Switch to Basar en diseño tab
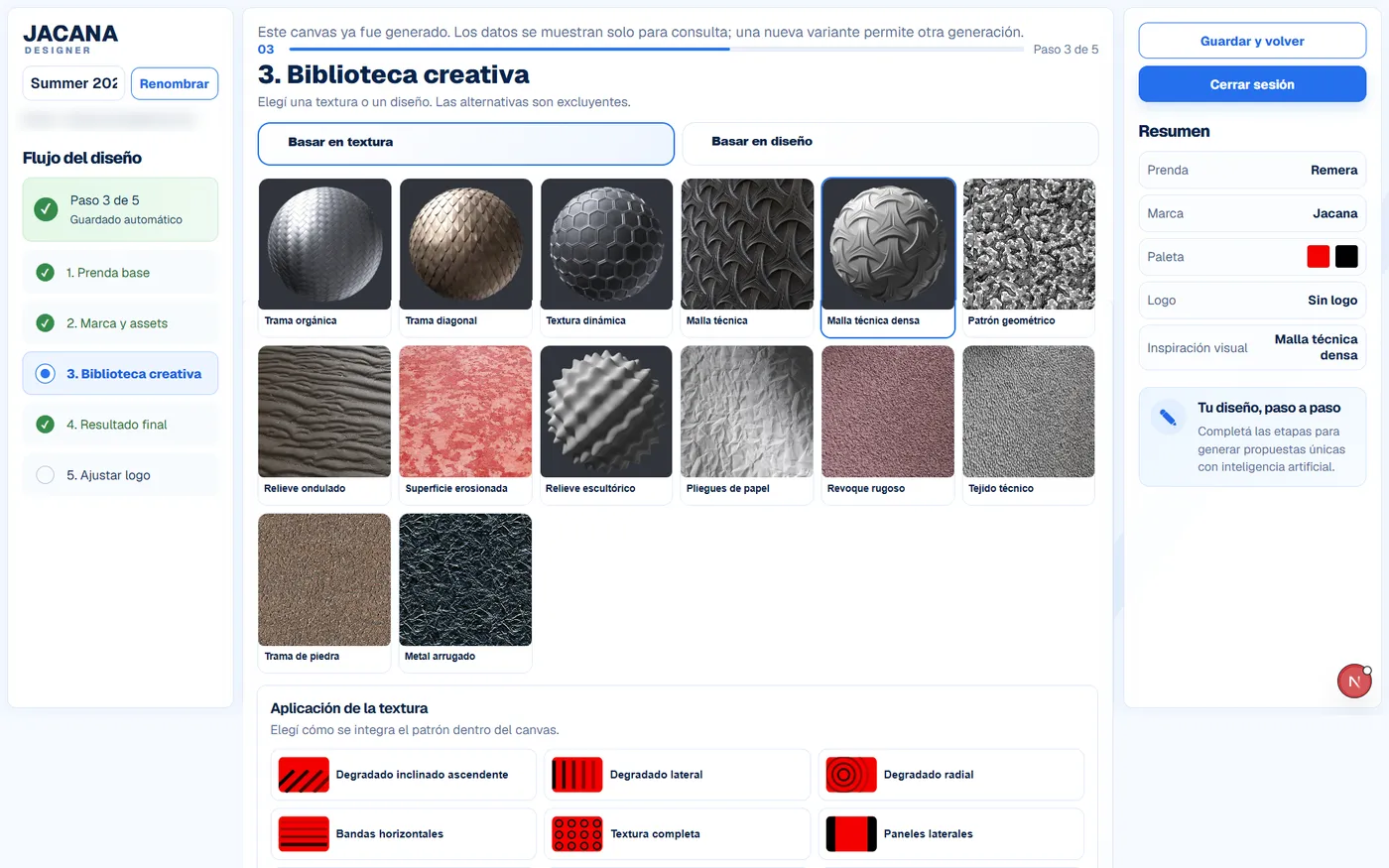This screenshot has width=1389, height=868. [x=890, y=143]
